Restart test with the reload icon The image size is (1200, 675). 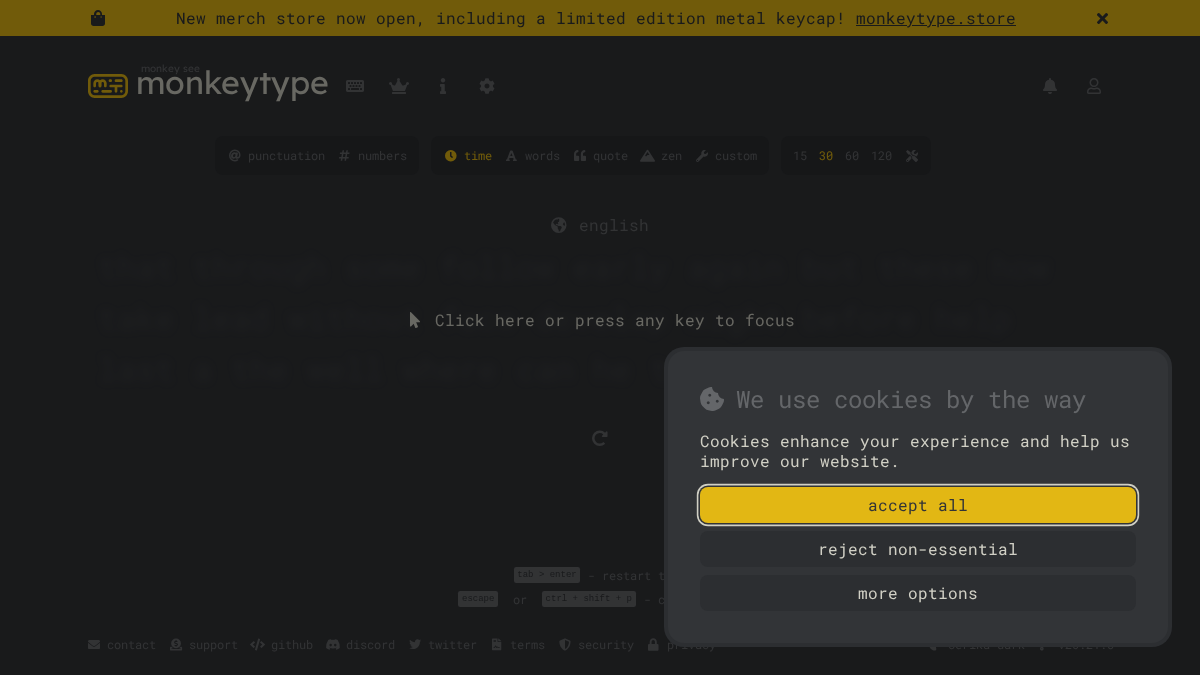(600, 438)
